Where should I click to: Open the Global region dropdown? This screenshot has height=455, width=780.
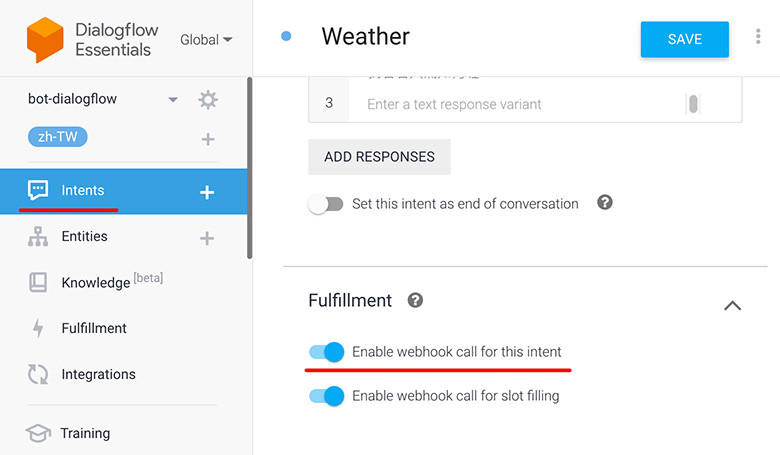[x=206, y=40]
